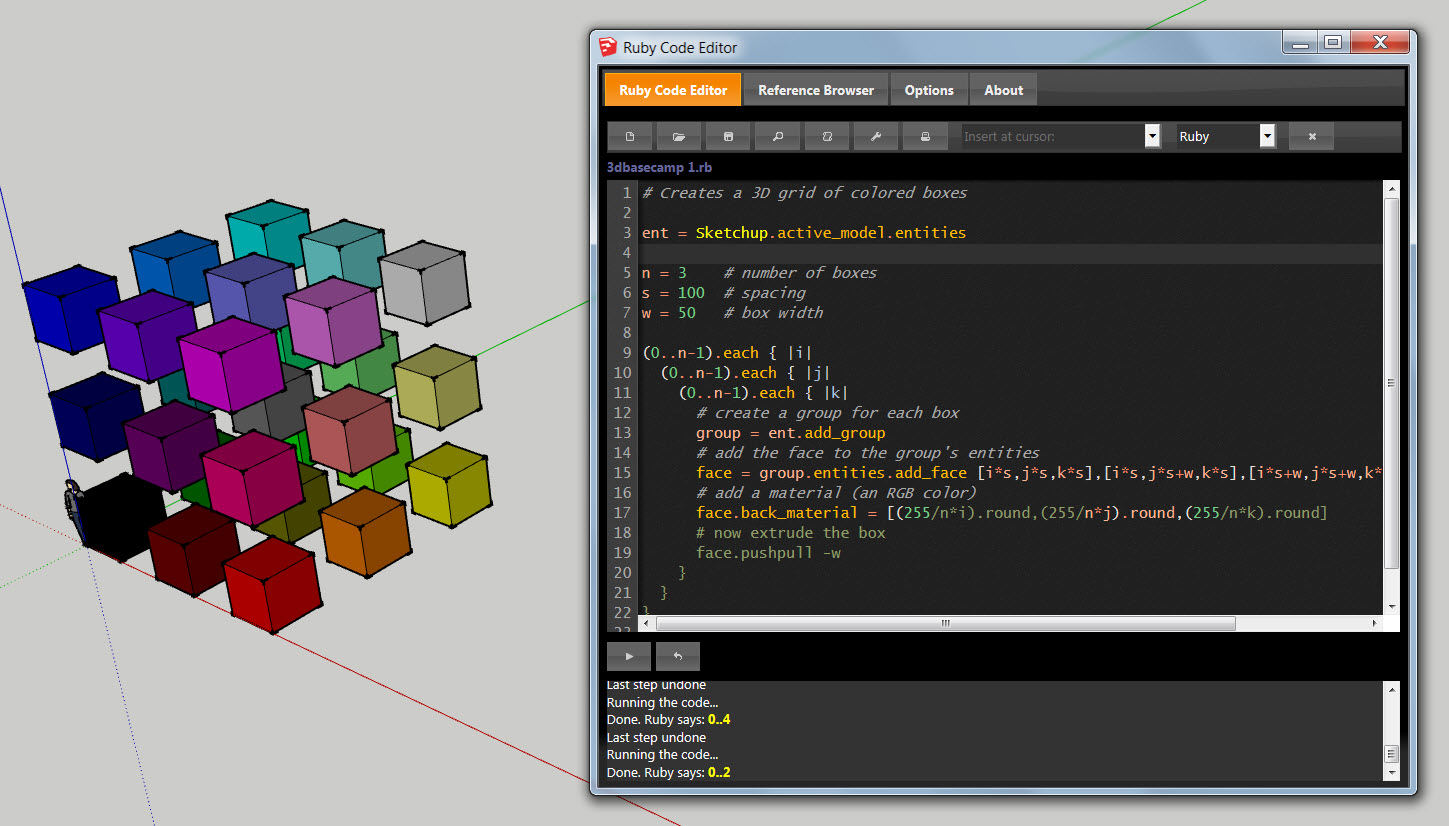Switch to the Reference Browser tab
The image size is (1449, 826).
coord(815,89)
